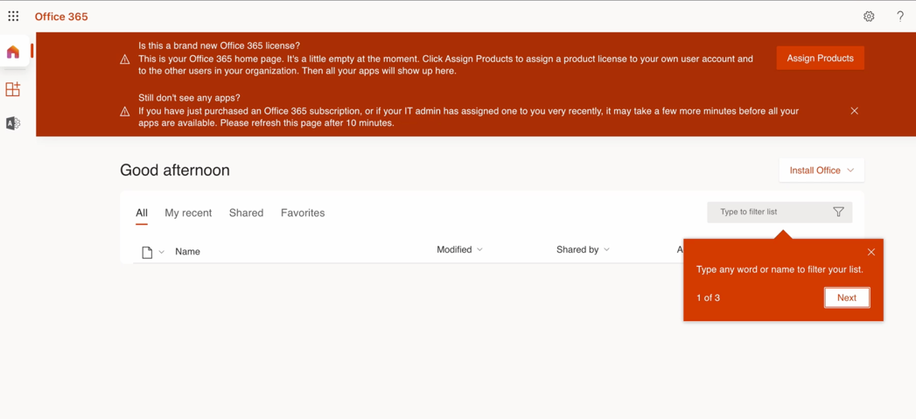Switch to the Shared tab

246,213
